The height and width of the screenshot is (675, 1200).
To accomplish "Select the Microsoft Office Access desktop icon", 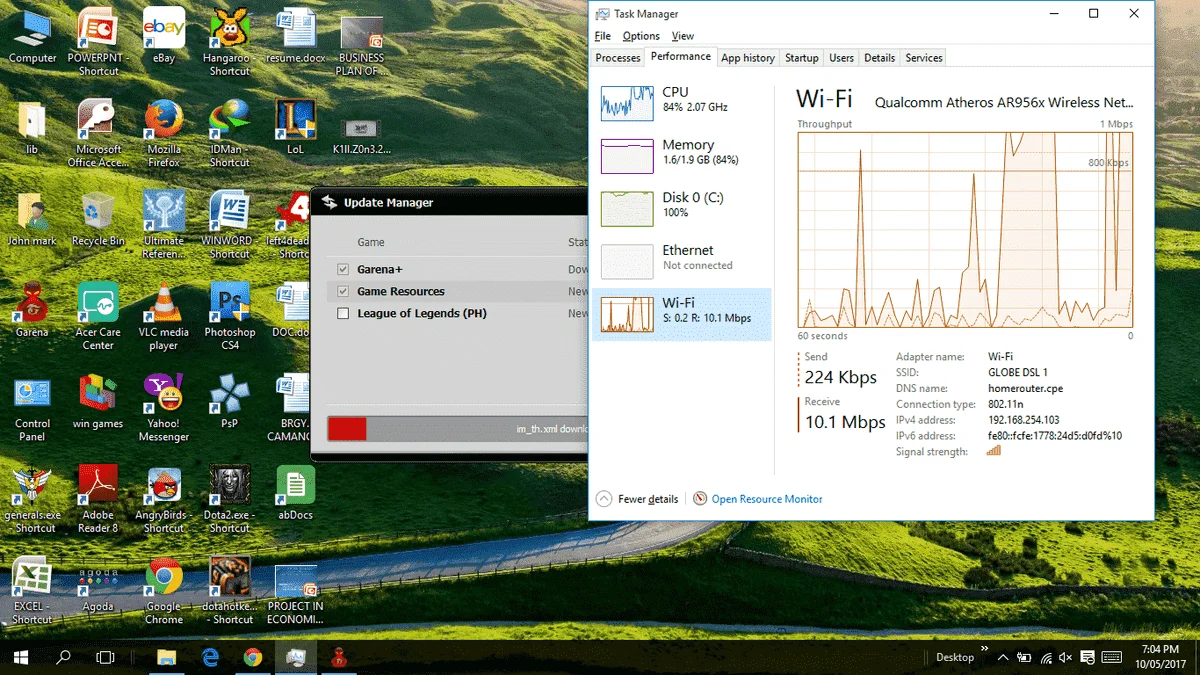I will (98, 132).
